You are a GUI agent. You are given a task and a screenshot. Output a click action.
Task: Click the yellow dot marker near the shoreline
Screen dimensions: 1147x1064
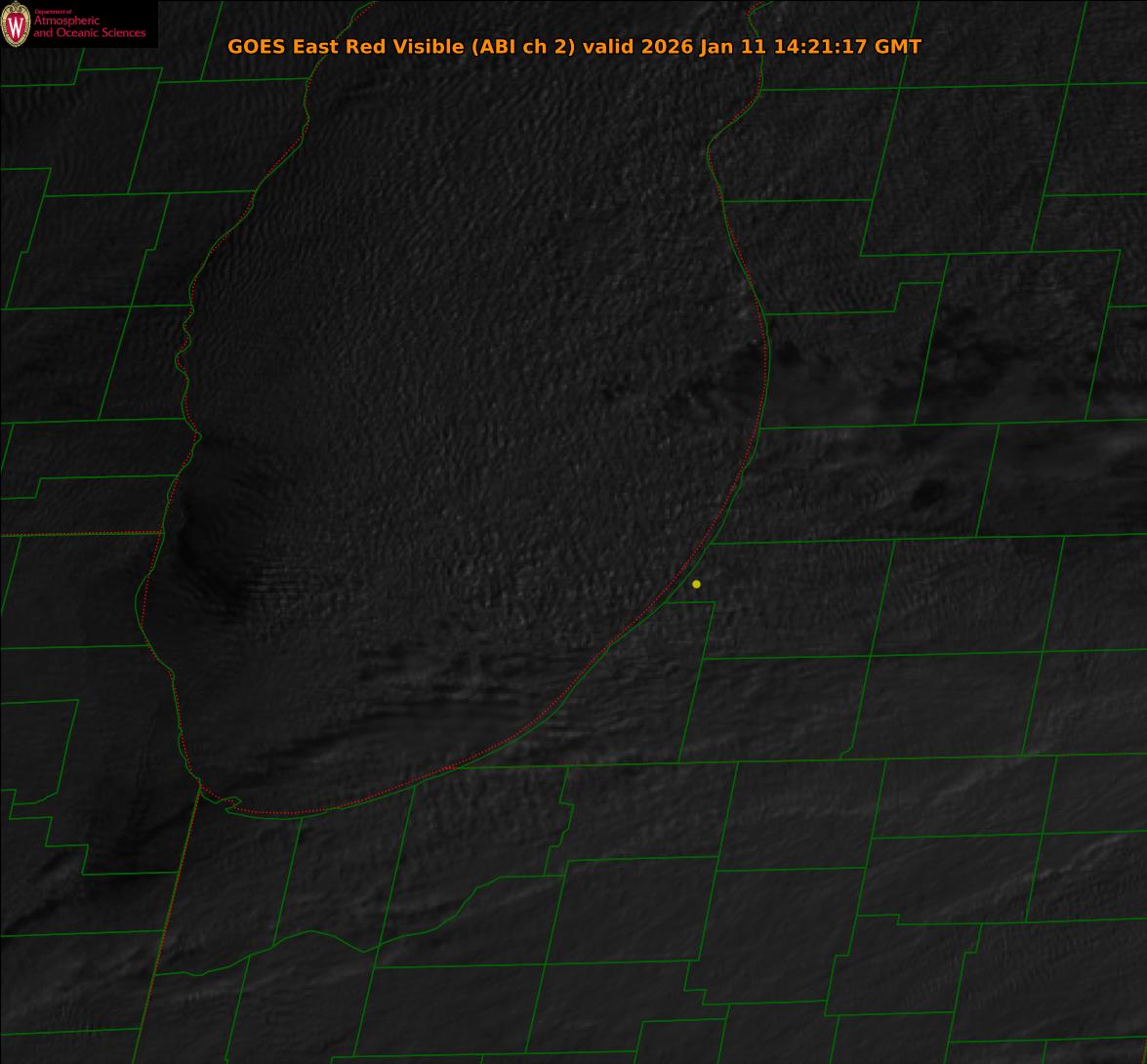[x=696, y=584]
